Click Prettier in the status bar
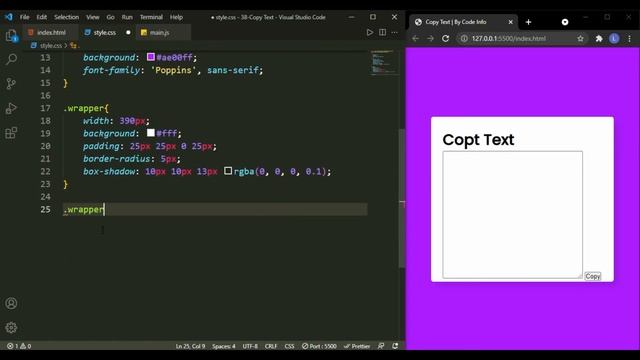640x360 pixels. [357, 346]
